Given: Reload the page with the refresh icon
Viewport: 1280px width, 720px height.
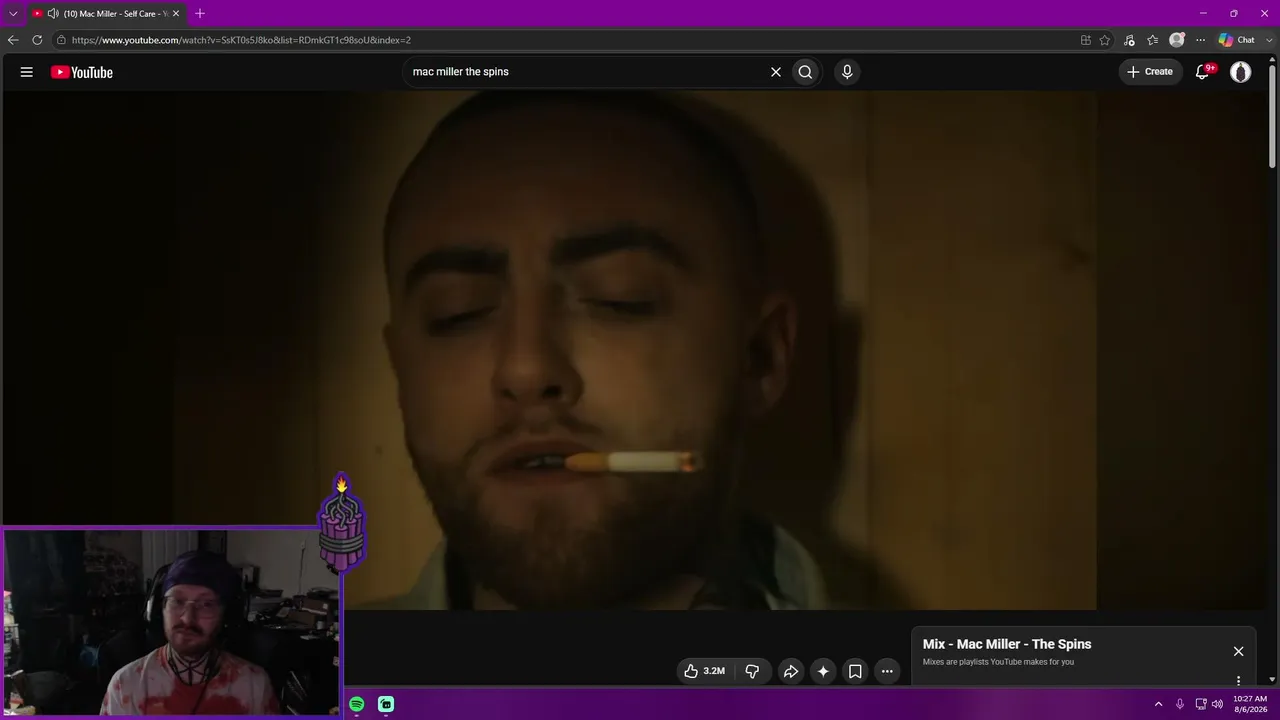Looking at the screenshot, I should click(x=37, y=40).
